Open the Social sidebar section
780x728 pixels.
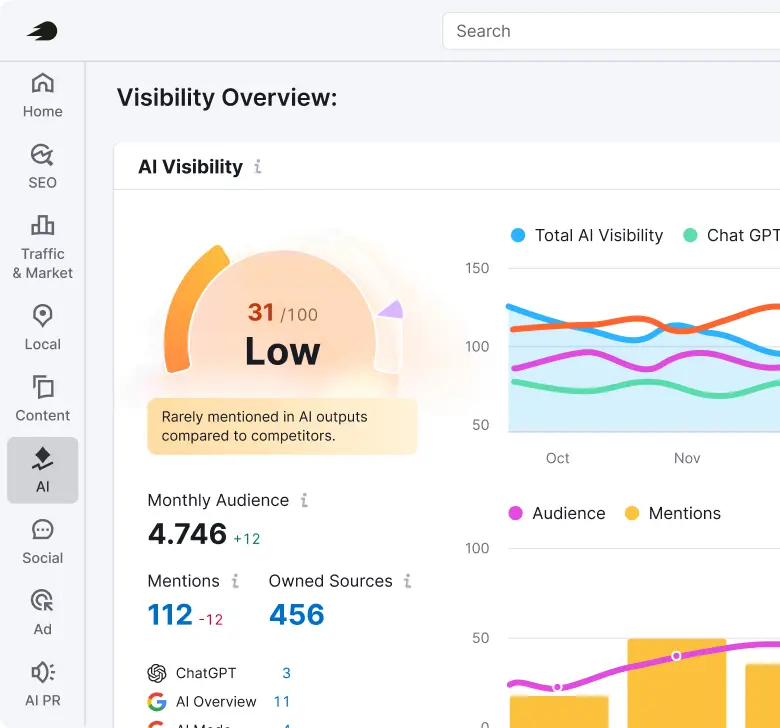(x=42, y=542)
